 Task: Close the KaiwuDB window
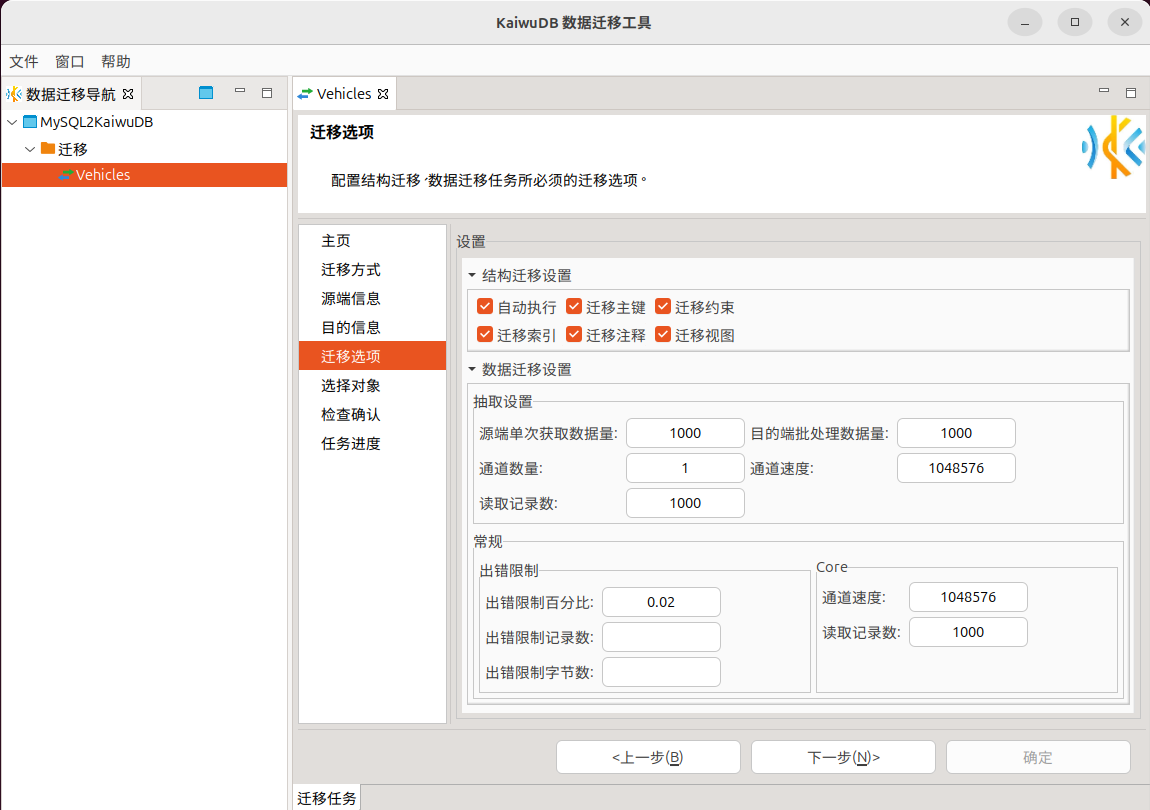click(1124, 22)
